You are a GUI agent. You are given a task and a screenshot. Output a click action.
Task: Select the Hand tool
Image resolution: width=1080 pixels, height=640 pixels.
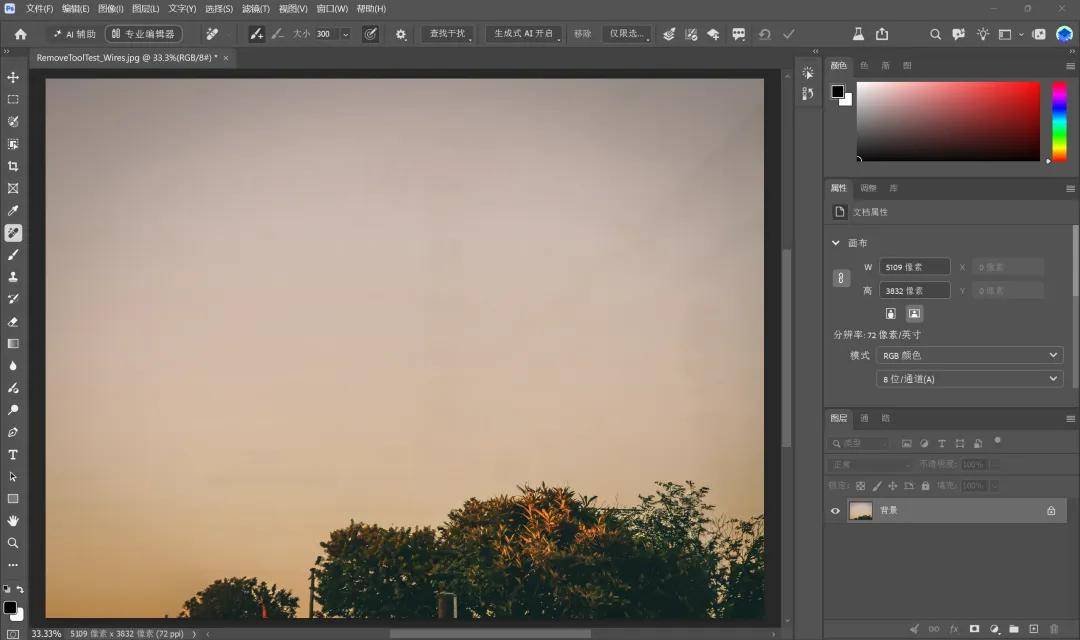[x=13, y=521]
